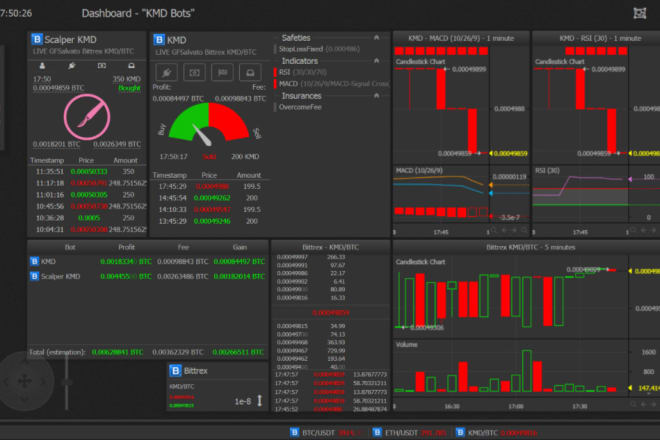Select the 13:45:29 trade row in KMD panel

210,221
